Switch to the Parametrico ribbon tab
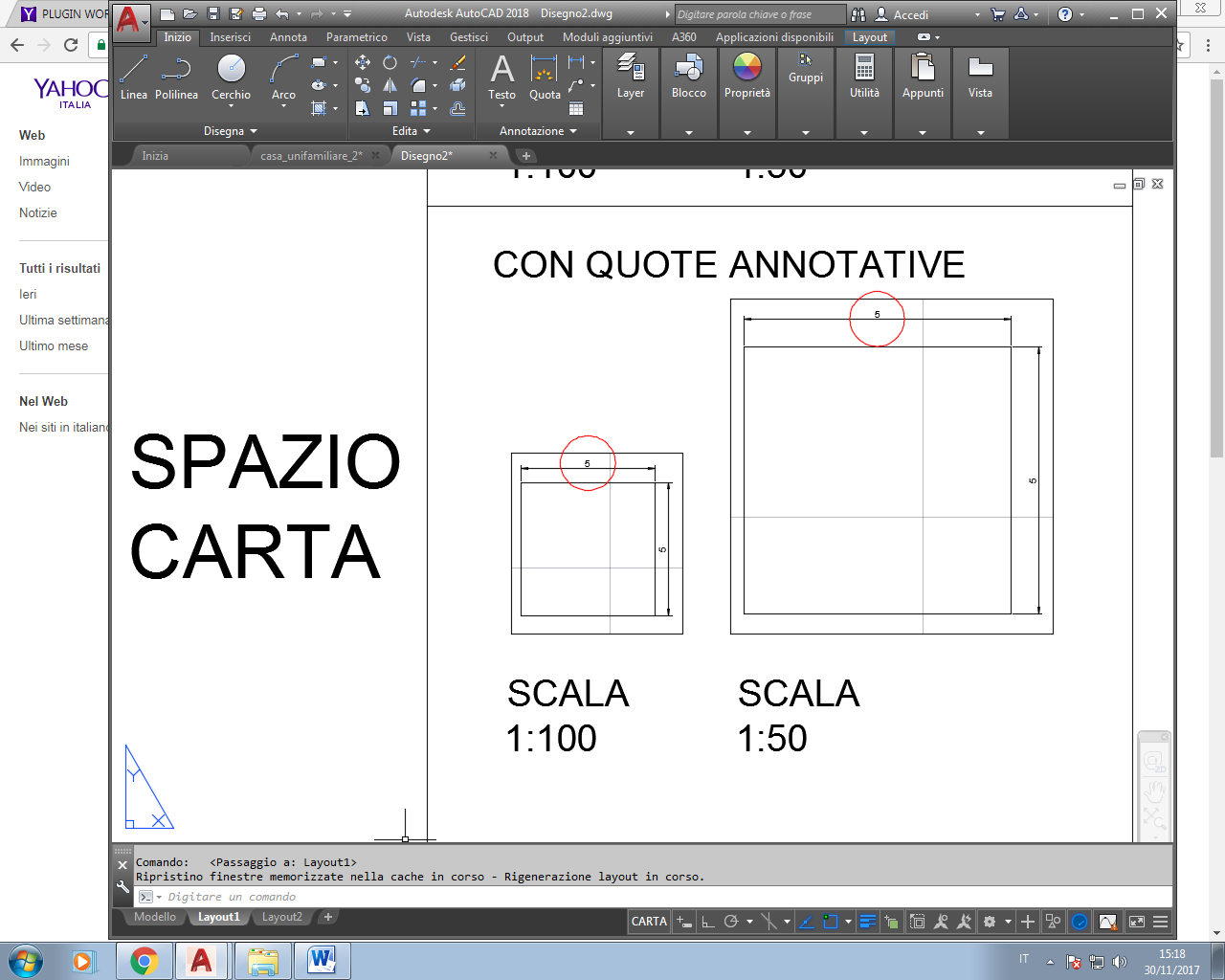 click(x=356, y=37)
